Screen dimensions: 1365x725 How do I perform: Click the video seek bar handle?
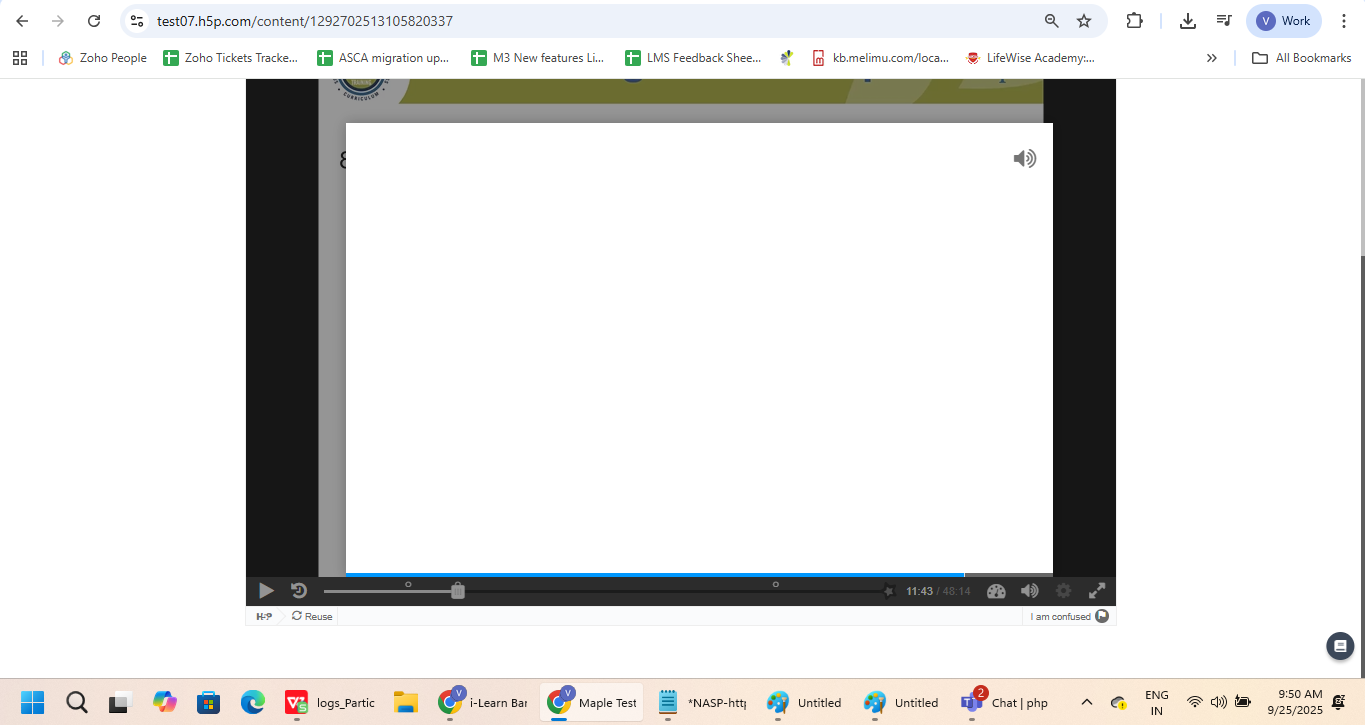pyautogui.click(x=457, y=591)
